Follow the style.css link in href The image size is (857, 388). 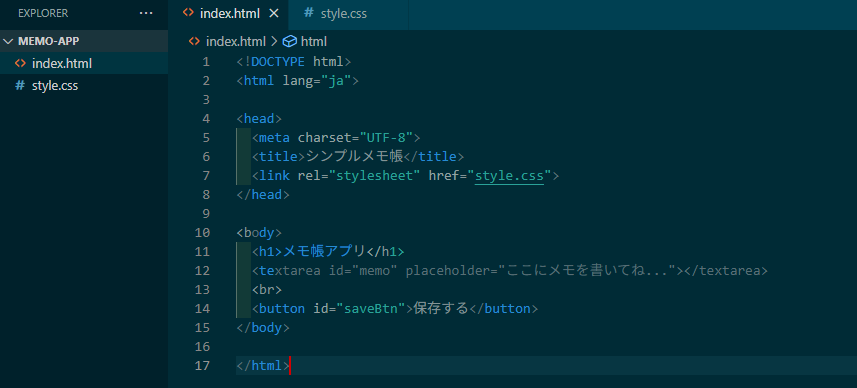509,176
